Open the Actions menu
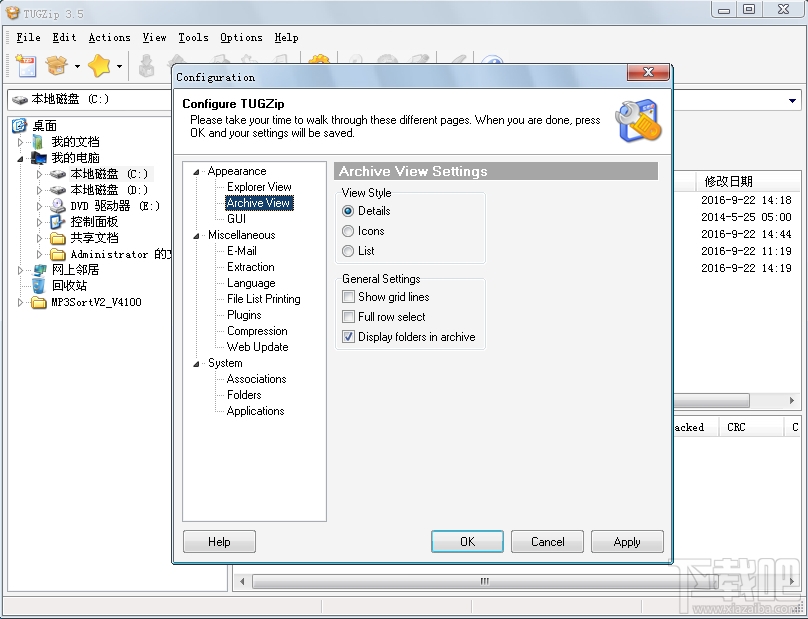Image resolution: width=808 pixels, height=619 pixels. [109, 38]
